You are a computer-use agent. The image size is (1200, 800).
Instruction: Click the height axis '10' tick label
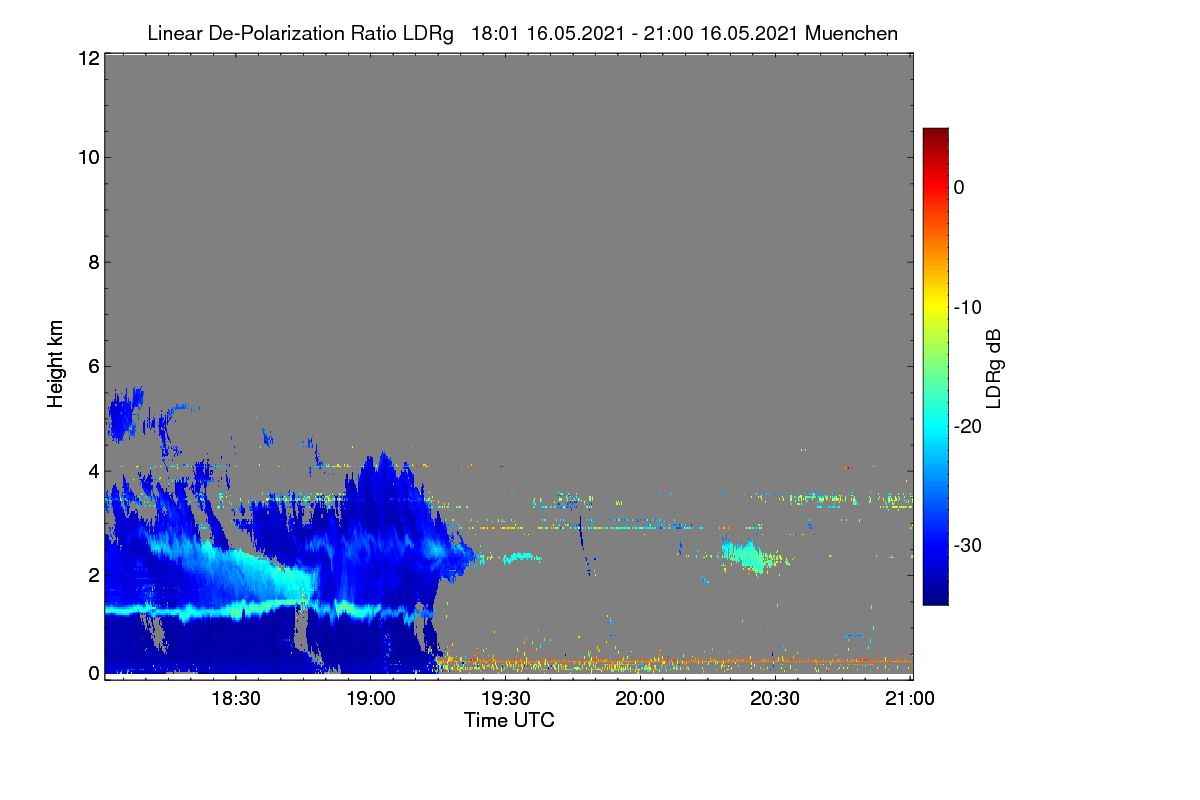[x=87, y=157]
